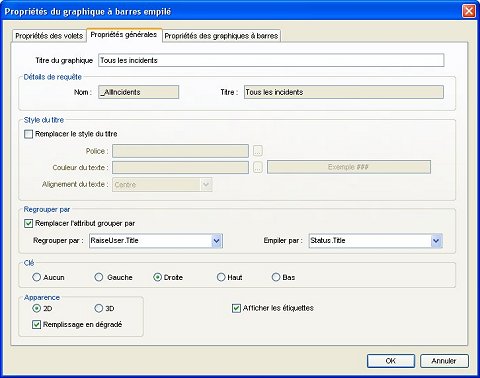480x378 pixels.
Task: Open color picker button beside Couleur du texte
Action: tap(258, 167)
